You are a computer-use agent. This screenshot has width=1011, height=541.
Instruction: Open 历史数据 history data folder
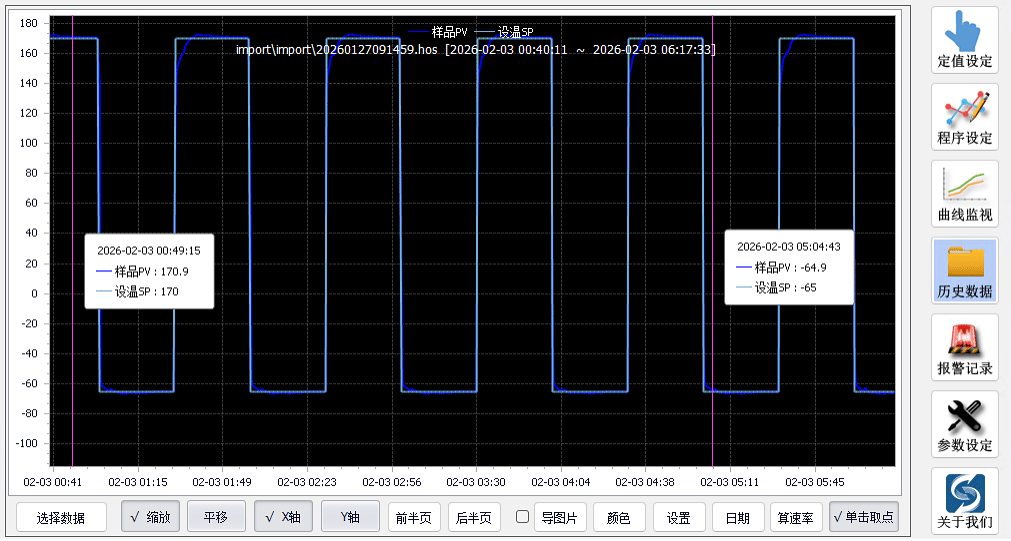click(965, 270)
